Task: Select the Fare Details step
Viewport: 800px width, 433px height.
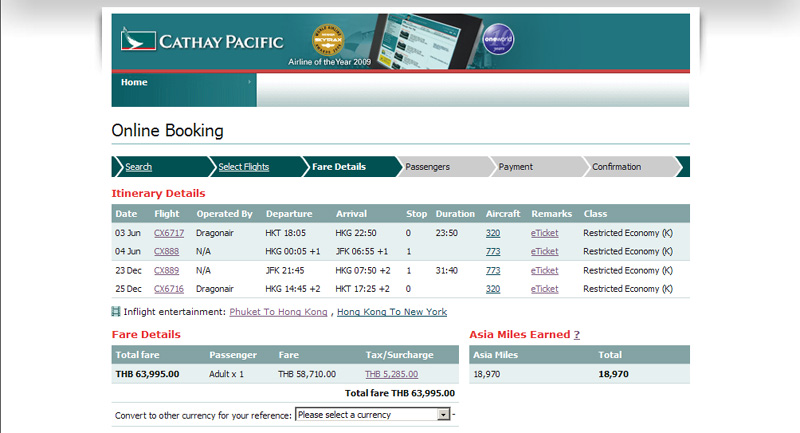Action: click(x=339, y=167)
